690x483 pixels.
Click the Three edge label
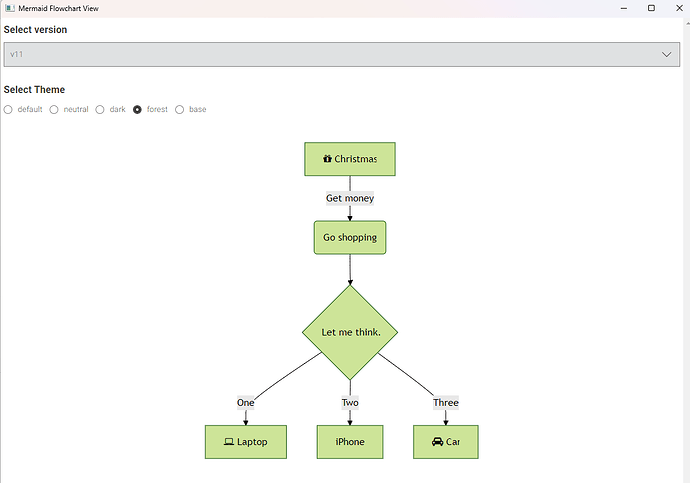point(446,403)
